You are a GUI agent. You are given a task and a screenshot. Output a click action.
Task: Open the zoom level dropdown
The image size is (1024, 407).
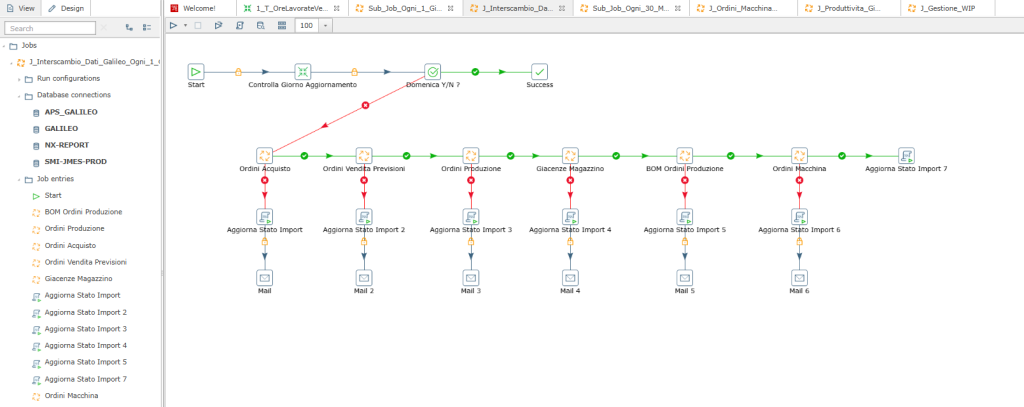(325, 25)
